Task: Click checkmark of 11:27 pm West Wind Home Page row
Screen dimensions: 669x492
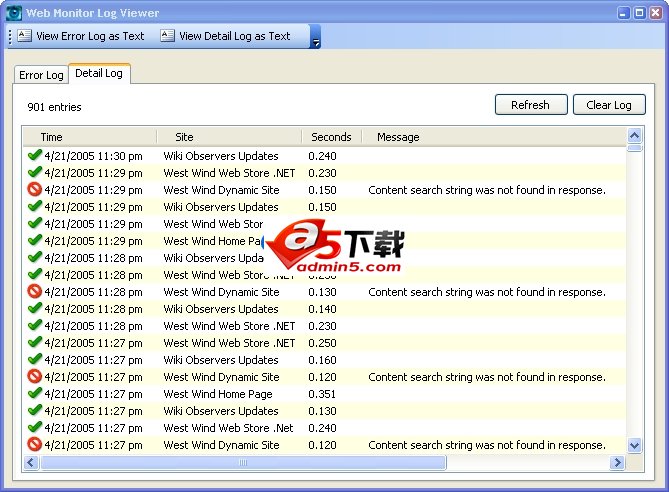Action: coord(35,393)
